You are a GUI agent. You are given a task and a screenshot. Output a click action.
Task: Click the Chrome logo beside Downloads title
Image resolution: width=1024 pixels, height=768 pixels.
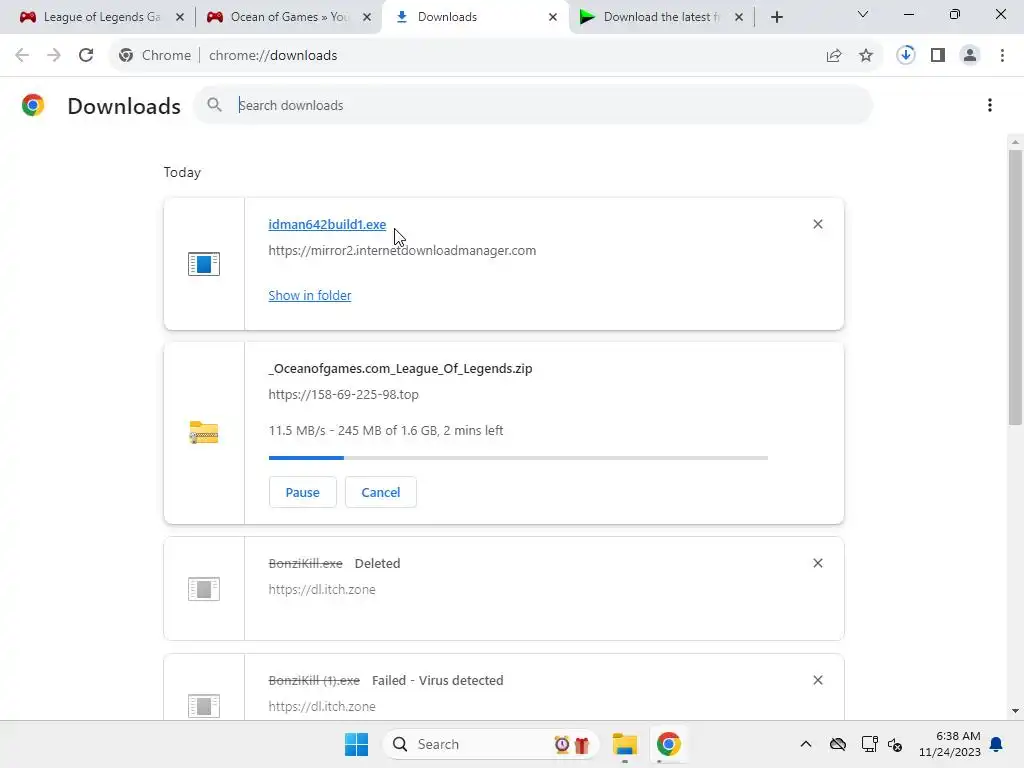33,105
